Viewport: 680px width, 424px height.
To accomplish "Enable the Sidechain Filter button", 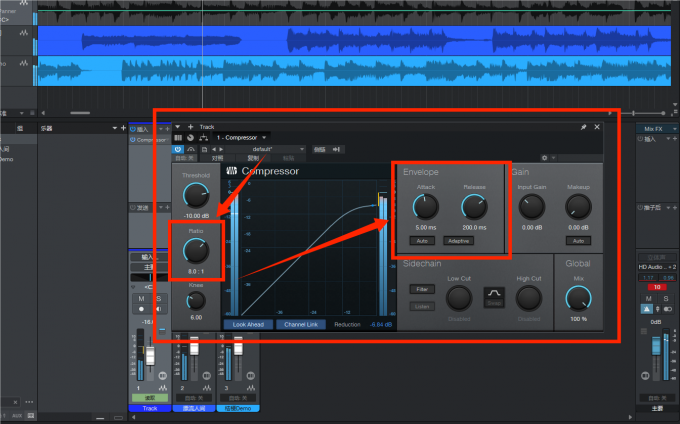I will (x=418, y=289).
